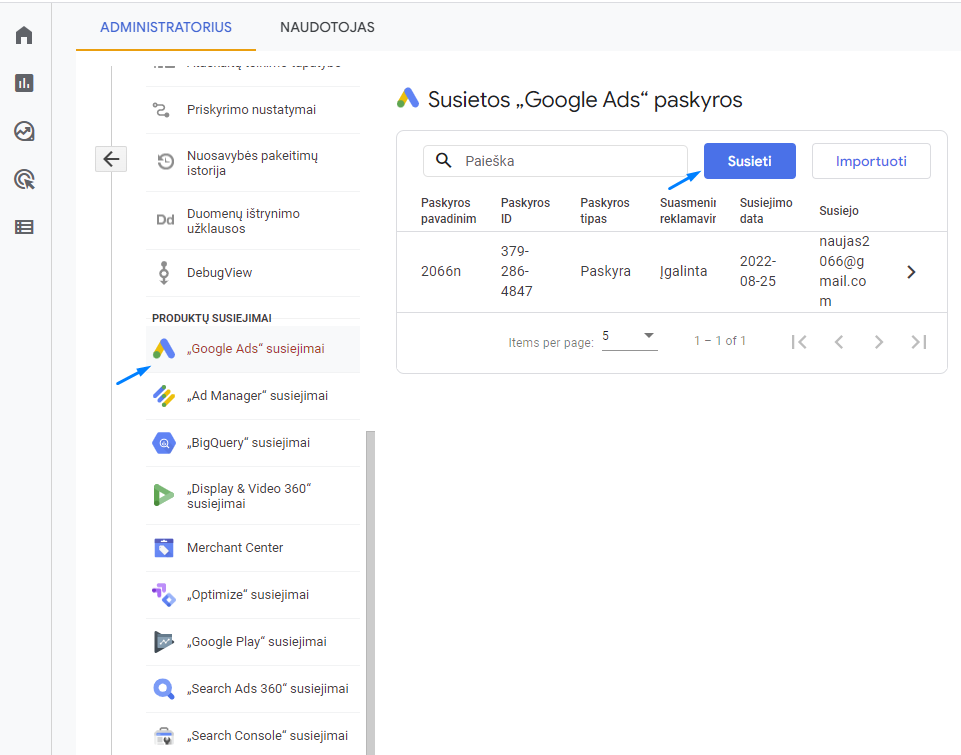961x755 pixels.
Task: Open Reports bar chart icon
Action: tap(24, 83)
